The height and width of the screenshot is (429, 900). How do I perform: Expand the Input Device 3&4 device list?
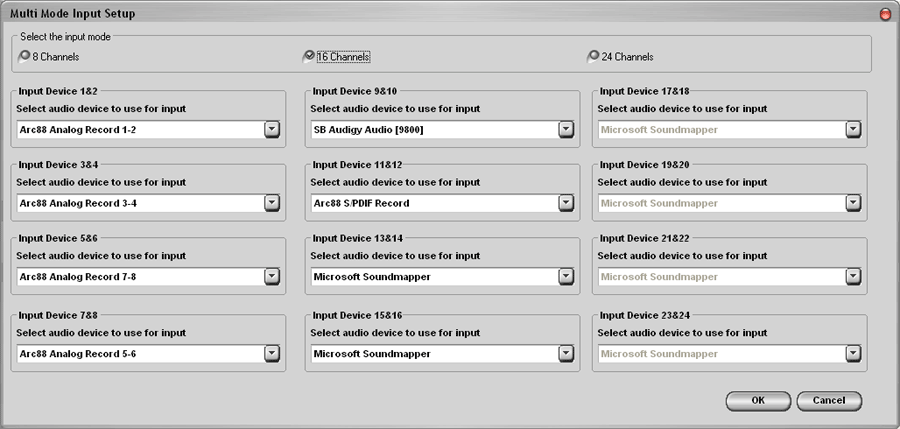272,203
